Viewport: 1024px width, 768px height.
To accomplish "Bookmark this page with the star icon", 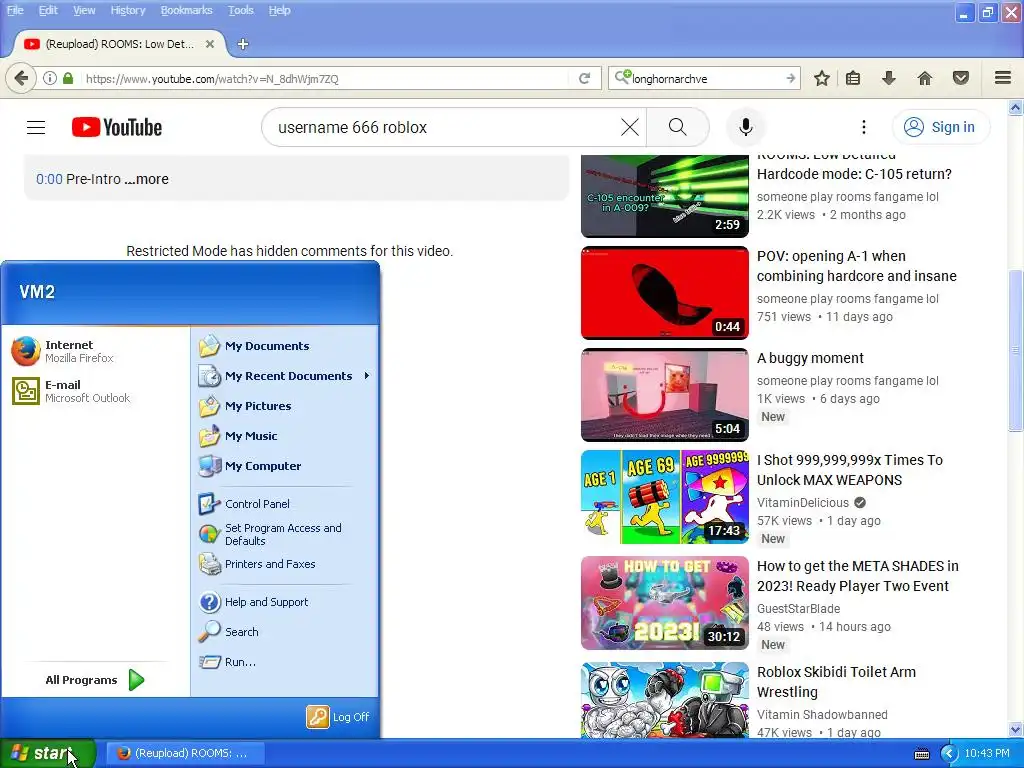I will pos(822,78).
